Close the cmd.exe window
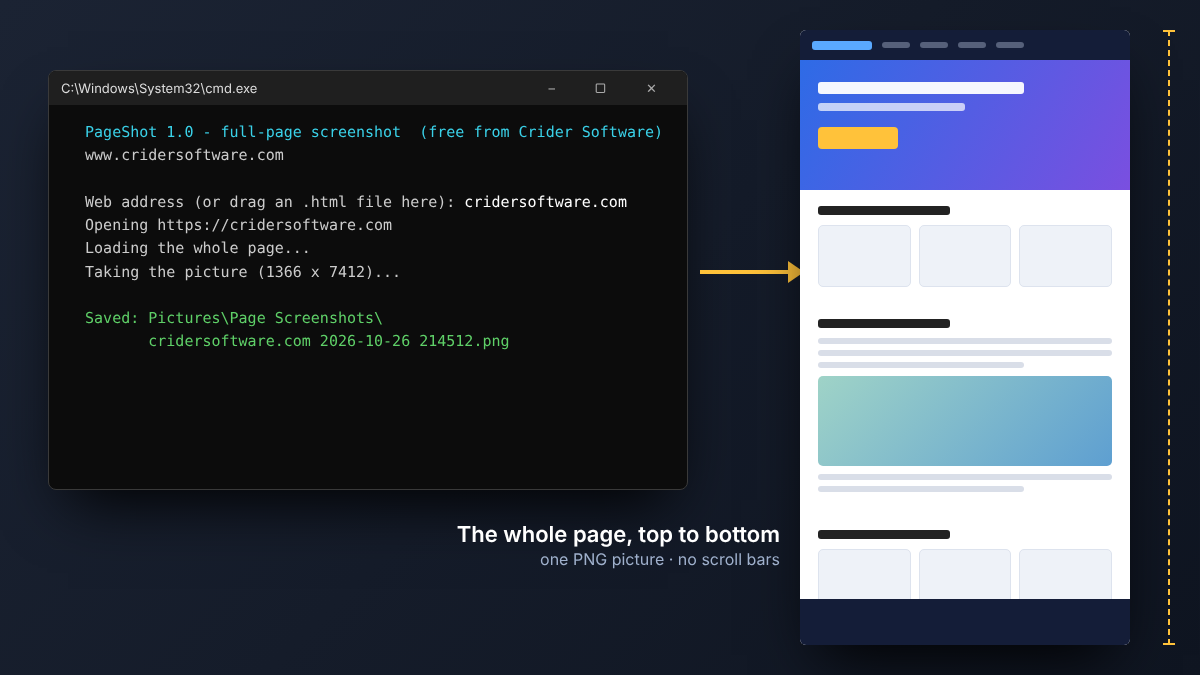Viewport: 1200px width, 675px height. click(x=651, y=88)
